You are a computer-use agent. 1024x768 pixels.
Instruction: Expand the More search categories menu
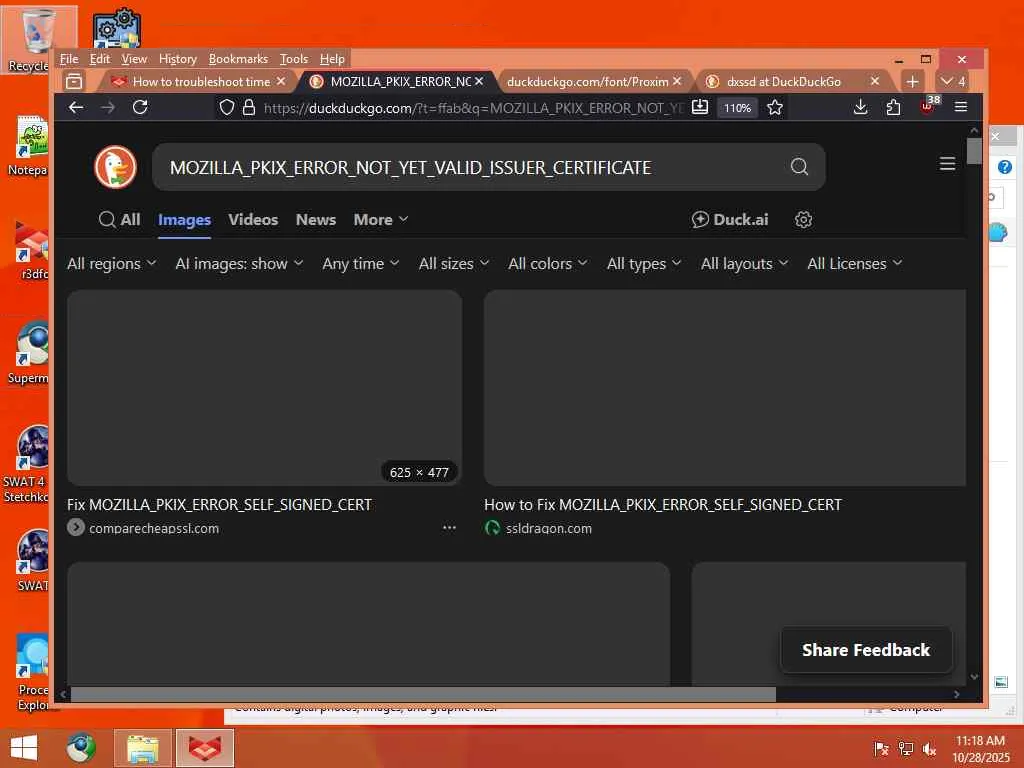[381, 220]
